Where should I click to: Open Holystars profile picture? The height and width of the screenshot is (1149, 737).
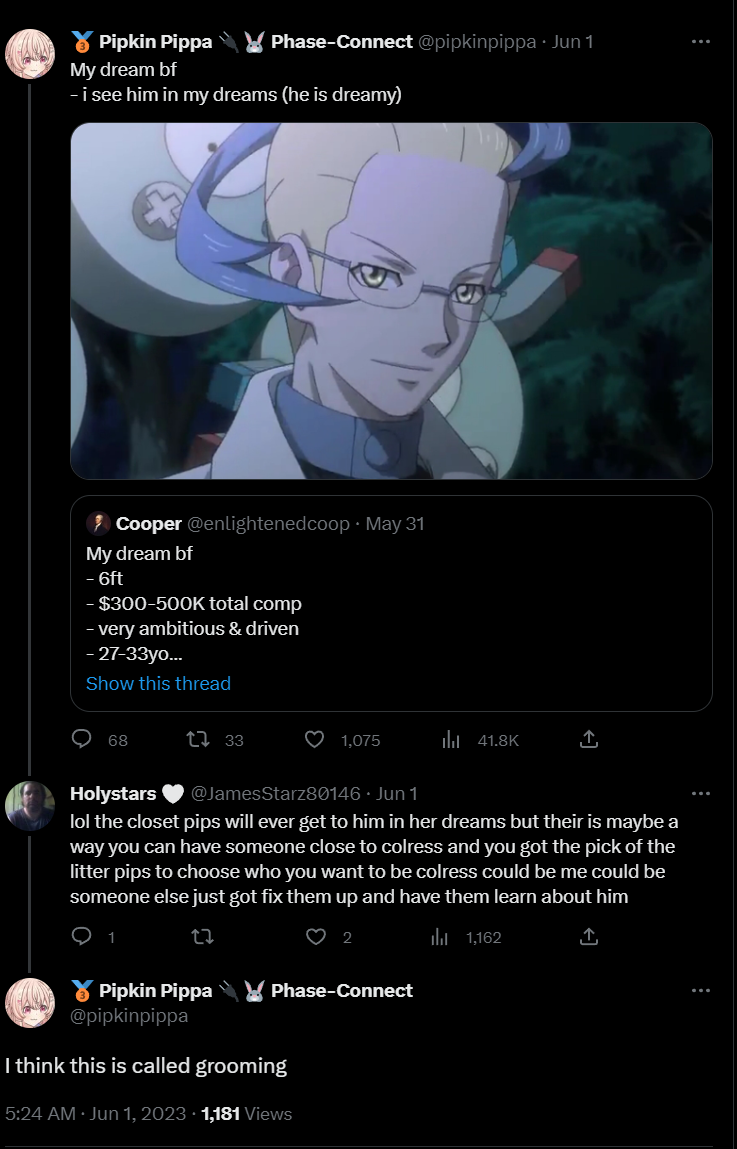[x=30, y=806]
